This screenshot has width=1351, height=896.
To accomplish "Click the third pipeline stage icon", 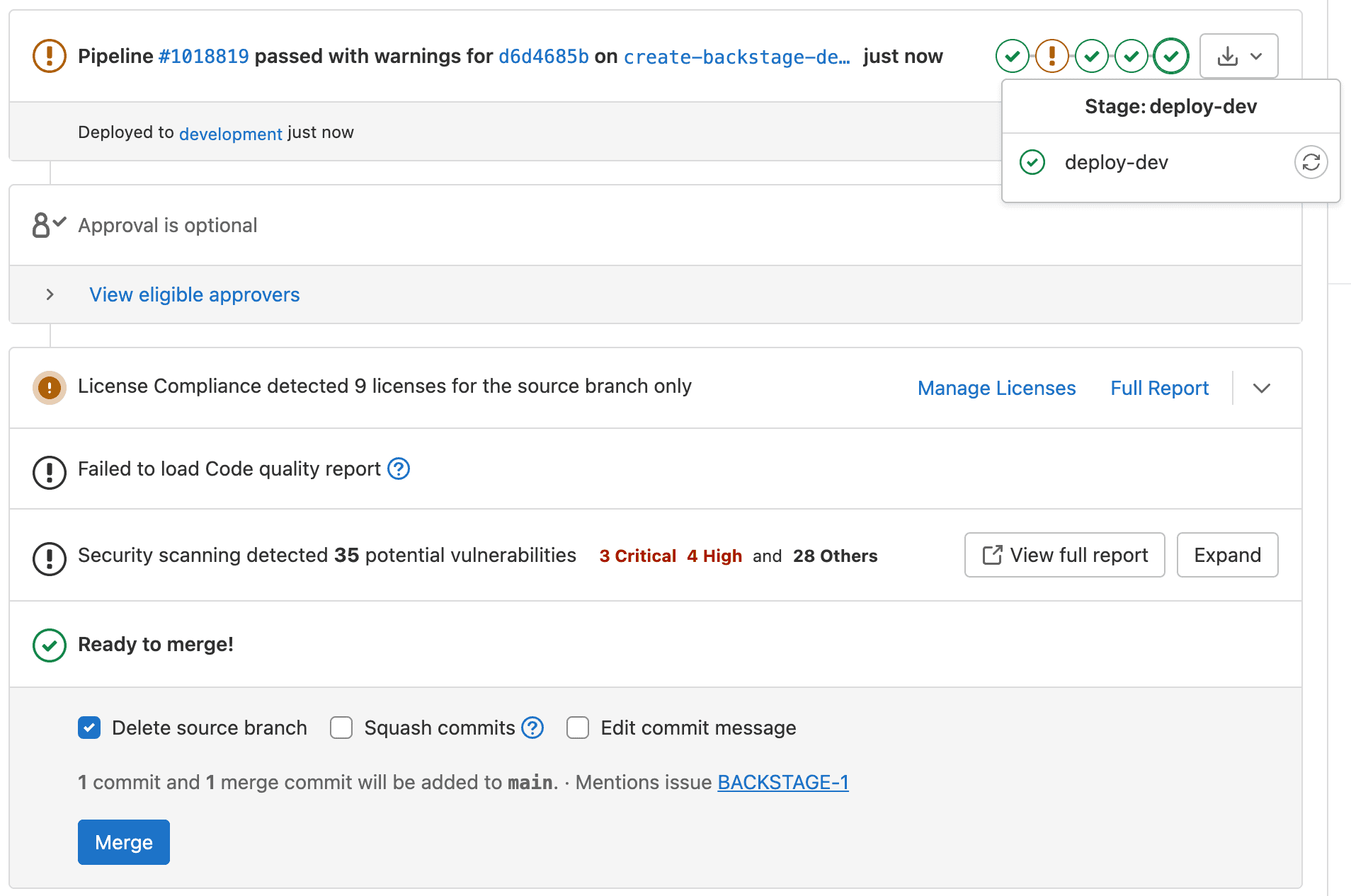I will 1092,56.
